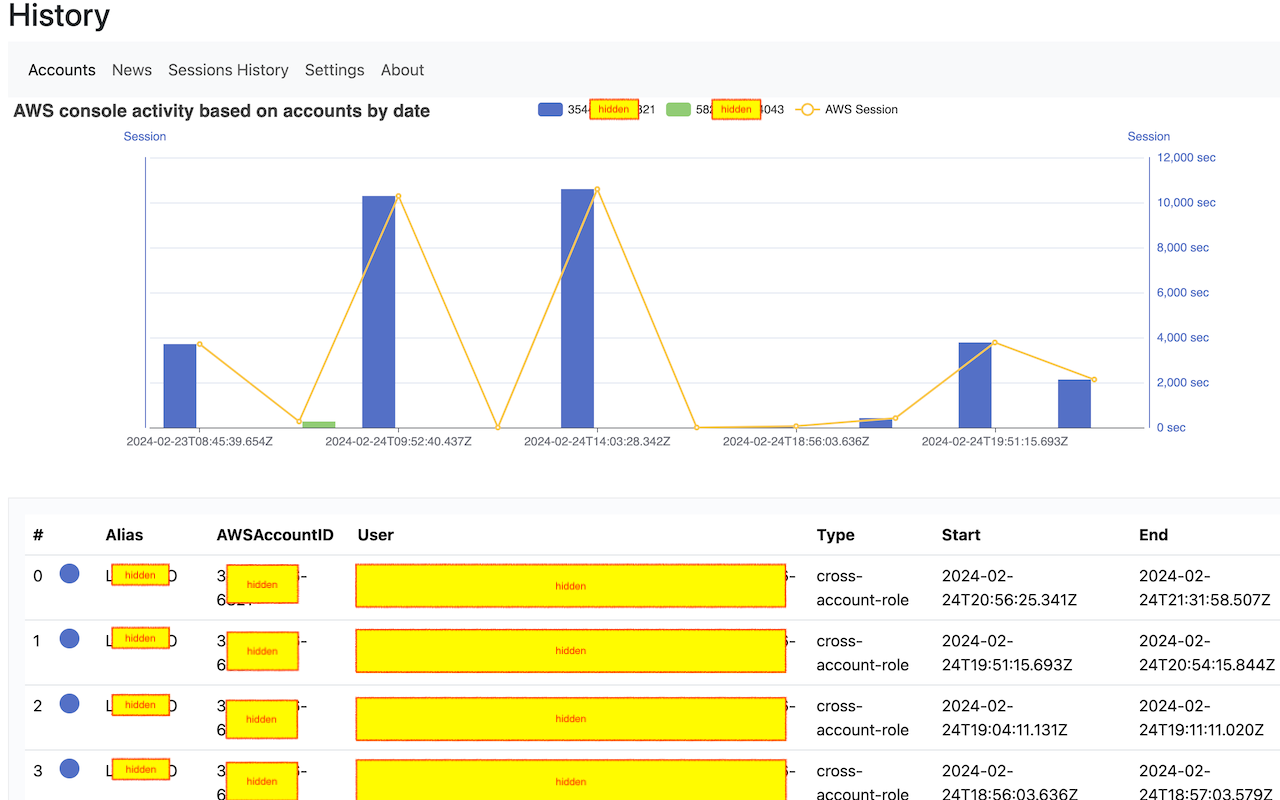Select the blue account icon in row 1
The image size is (1280, 800).
69,638
